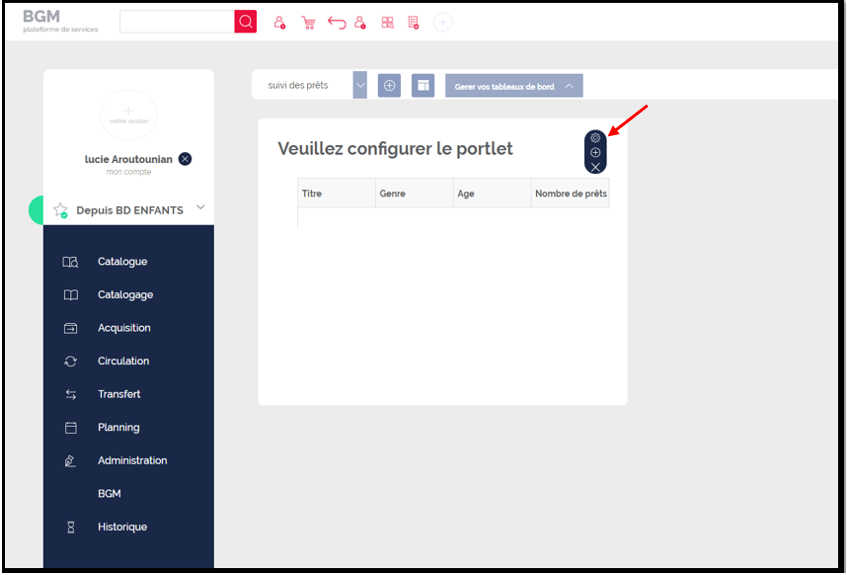Screen dimensions: 847x575
Task: Click the Nombre de prêts column header
Action: point(570,193)
